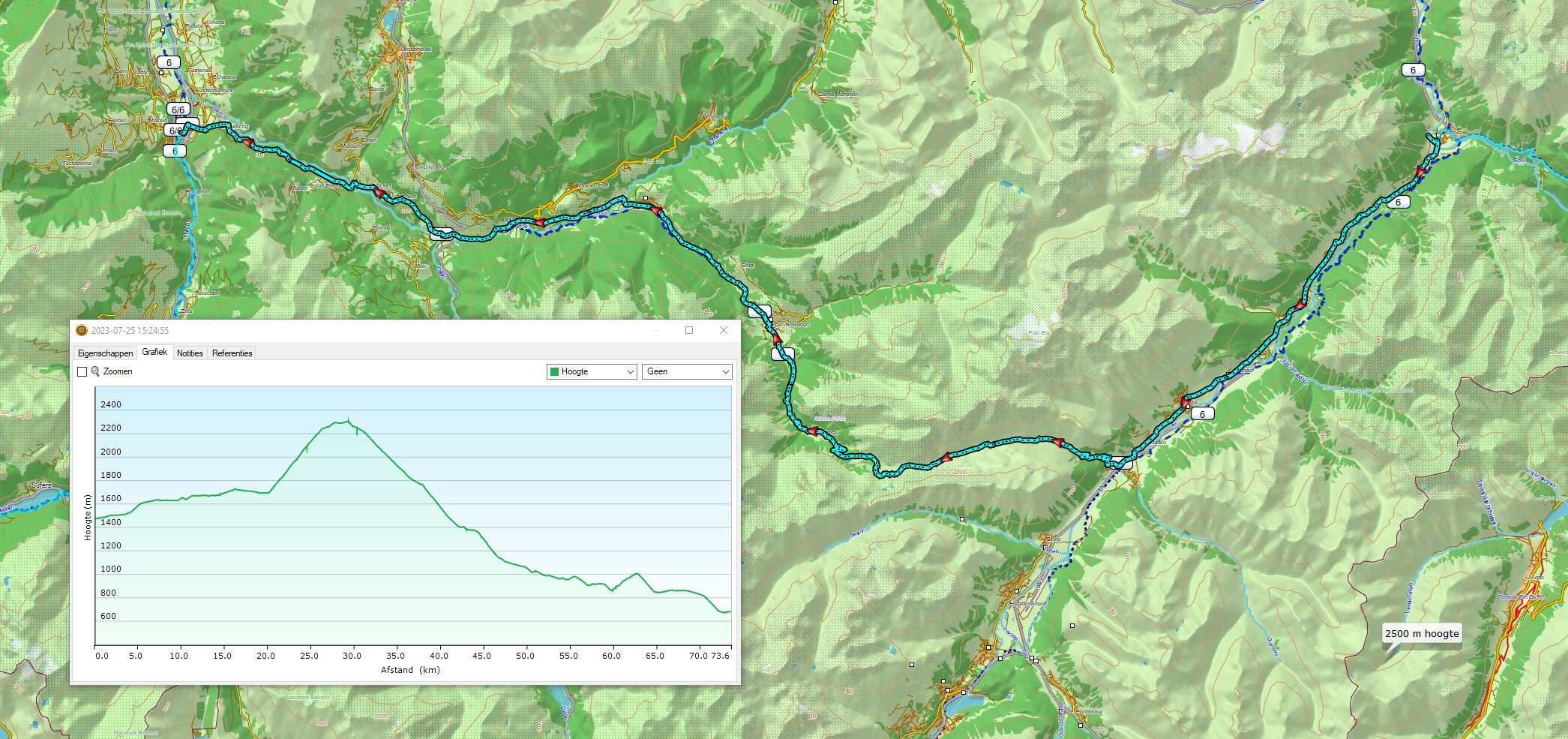The width and height of the screenshot is (1568, 739).
Task: Enable the Zoomen checkbox
Action: point(82,371)
